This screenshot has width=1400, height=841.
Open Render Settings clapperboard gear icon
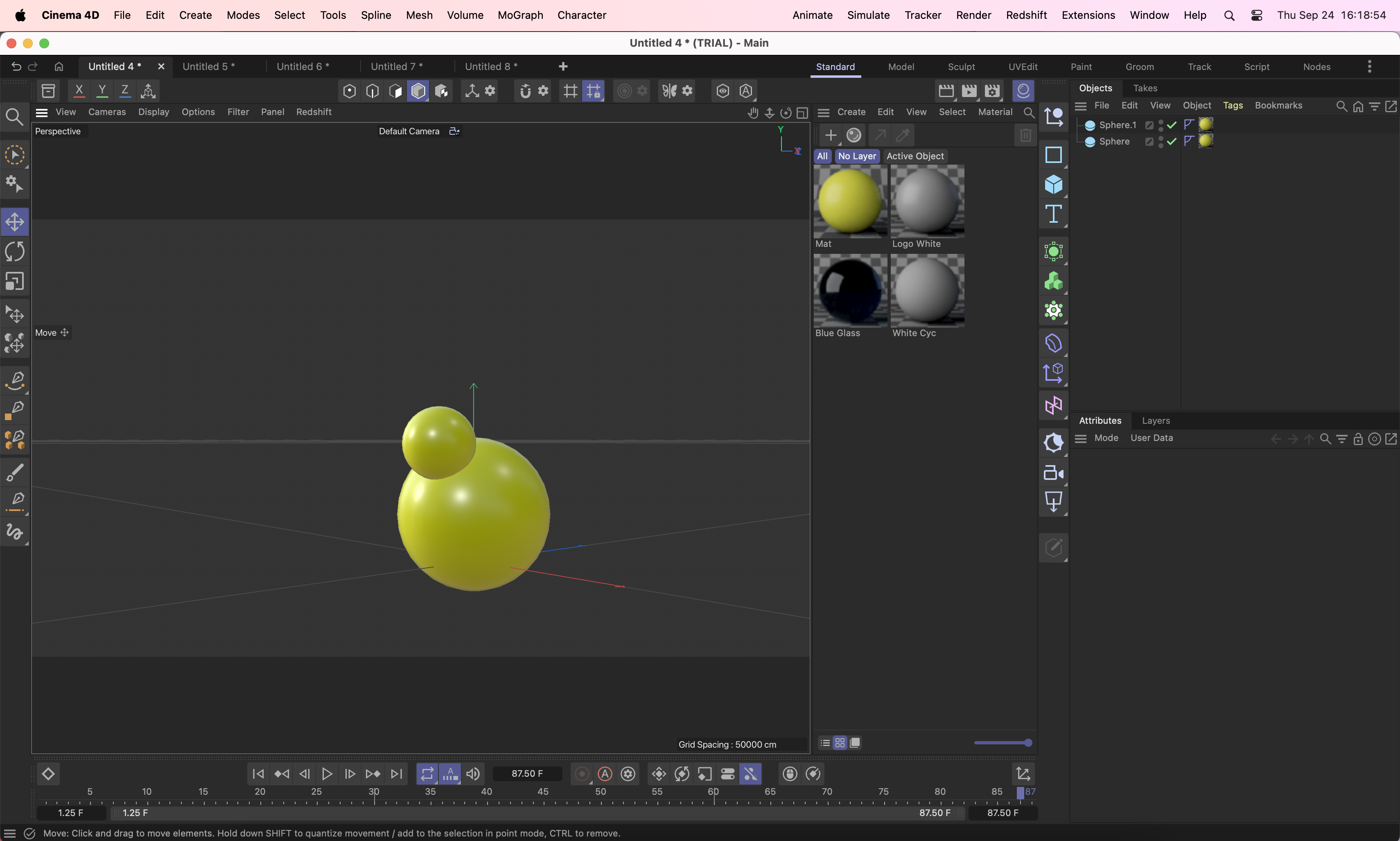992,90
